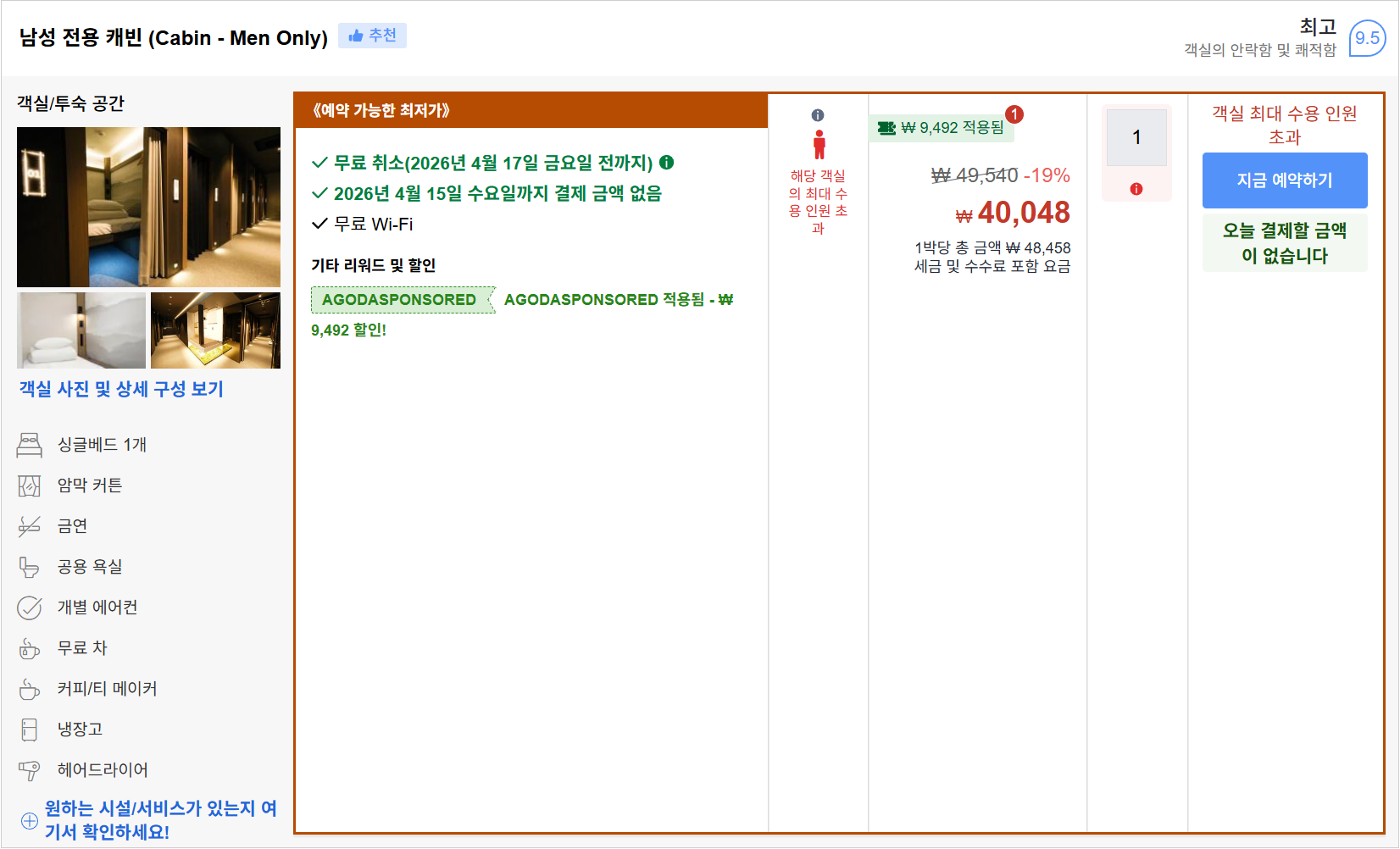Click info icon above the red person
The height and width of the screenshot is (849, 1400).
pyautogui.click(x=818, y=115)
